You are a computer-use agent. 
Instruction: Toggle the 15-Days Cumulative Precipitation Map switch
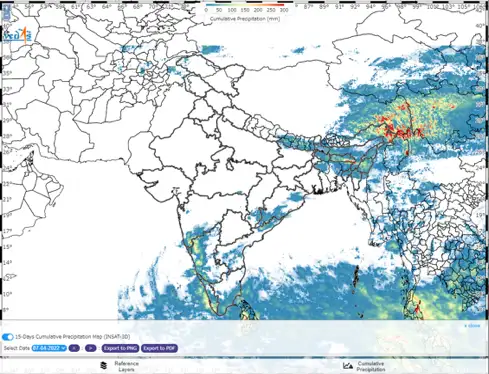(x=7, y=337)
